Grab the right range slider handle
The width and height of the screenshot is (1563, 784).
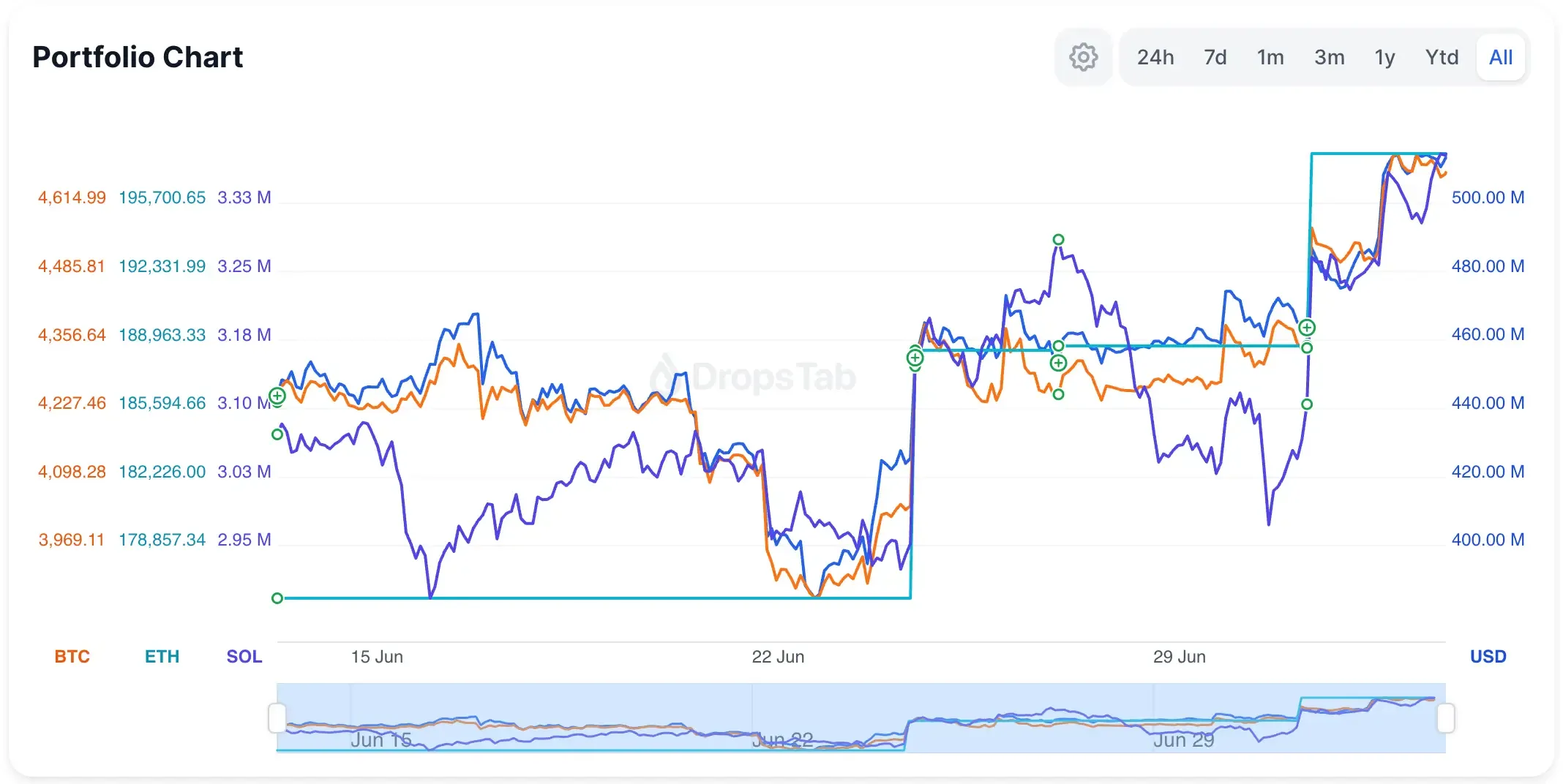[1445, 717]
